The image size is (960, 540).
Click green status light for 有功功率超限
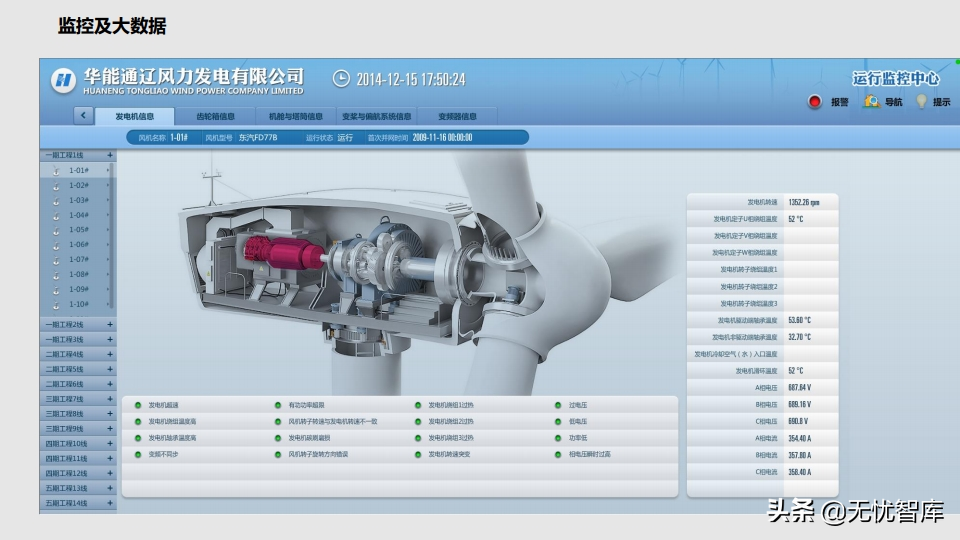[x=278, y=405]
